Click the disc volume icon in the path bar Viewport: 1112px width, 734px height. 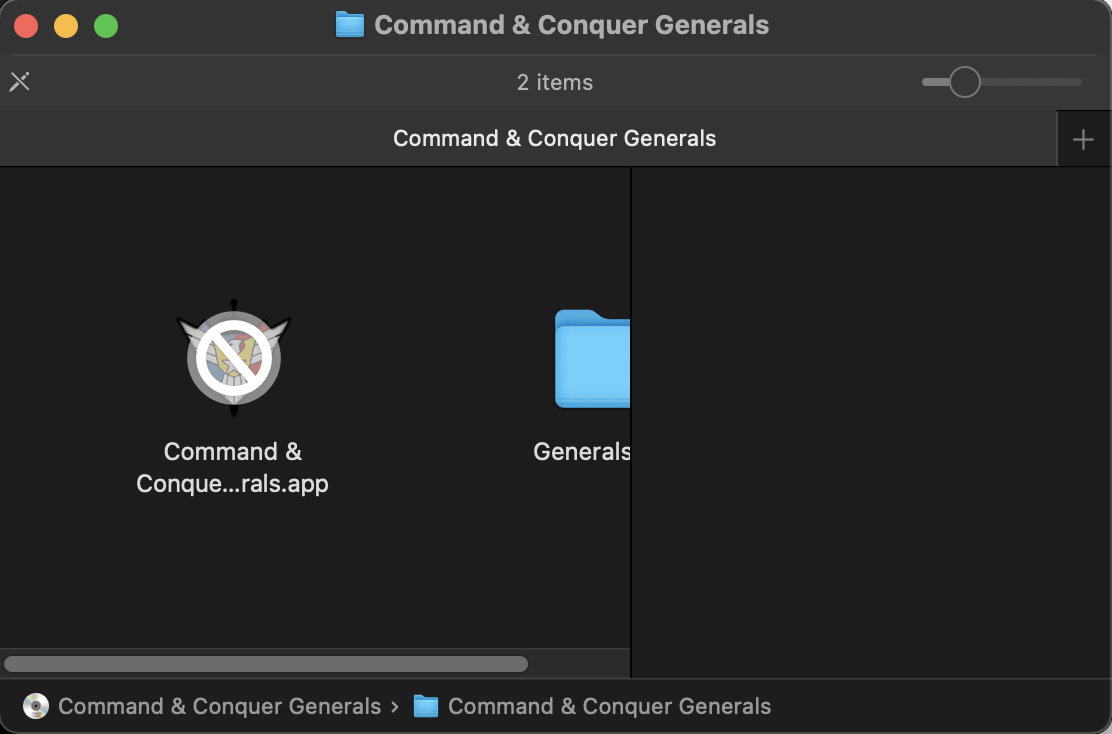(36, 706)
